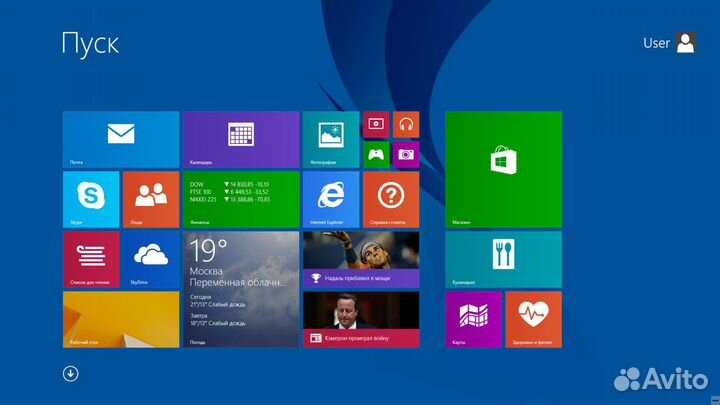Open the Store (Магазин) tile
This screenshot has height=405, width=720.
[x=504, y=169]
